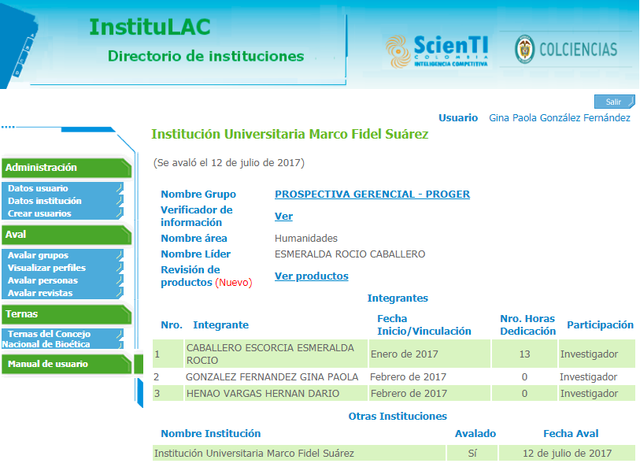Click Integrante column header

[221, 325]
